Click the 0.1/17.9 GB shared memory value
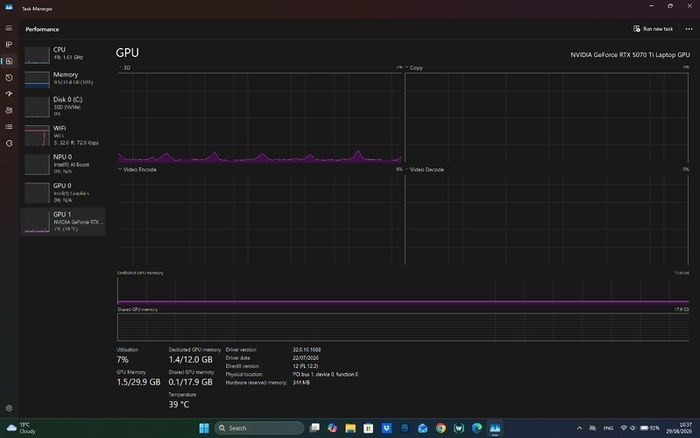Viewport: 700px width, 438px height. pos(190,382)
